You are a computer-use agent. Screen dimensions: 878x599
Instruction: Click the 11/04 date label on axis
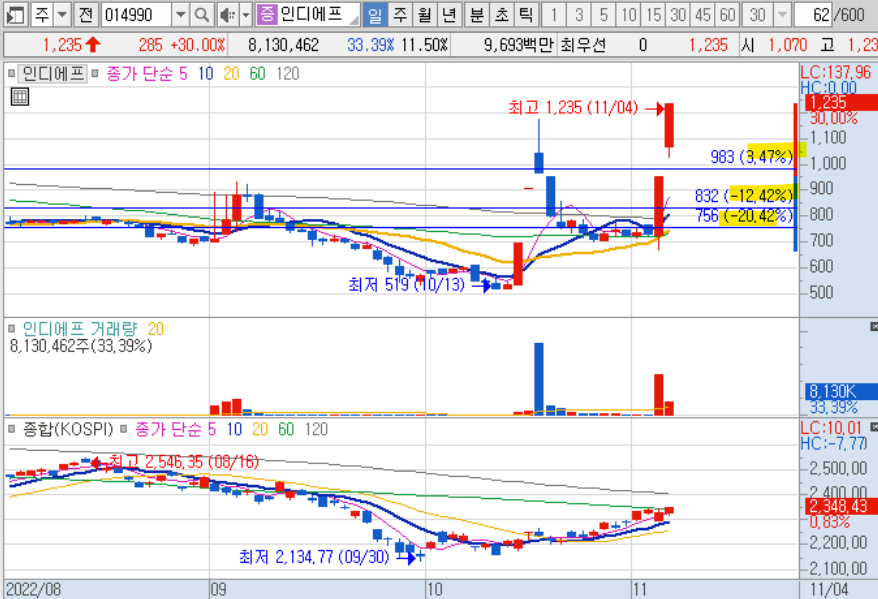829,589
